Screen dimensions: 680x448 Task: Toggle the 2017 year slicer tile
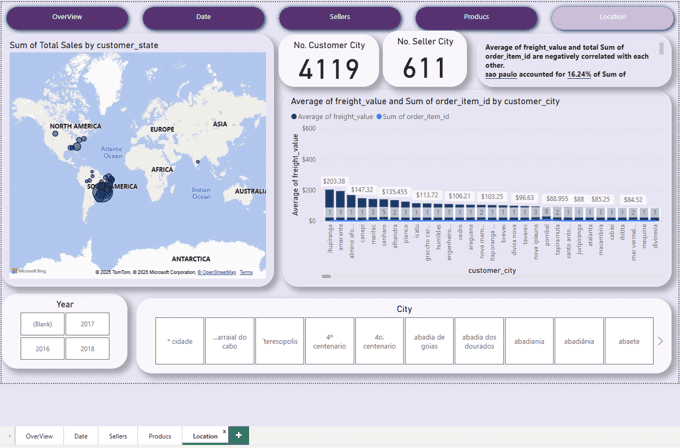87,324
